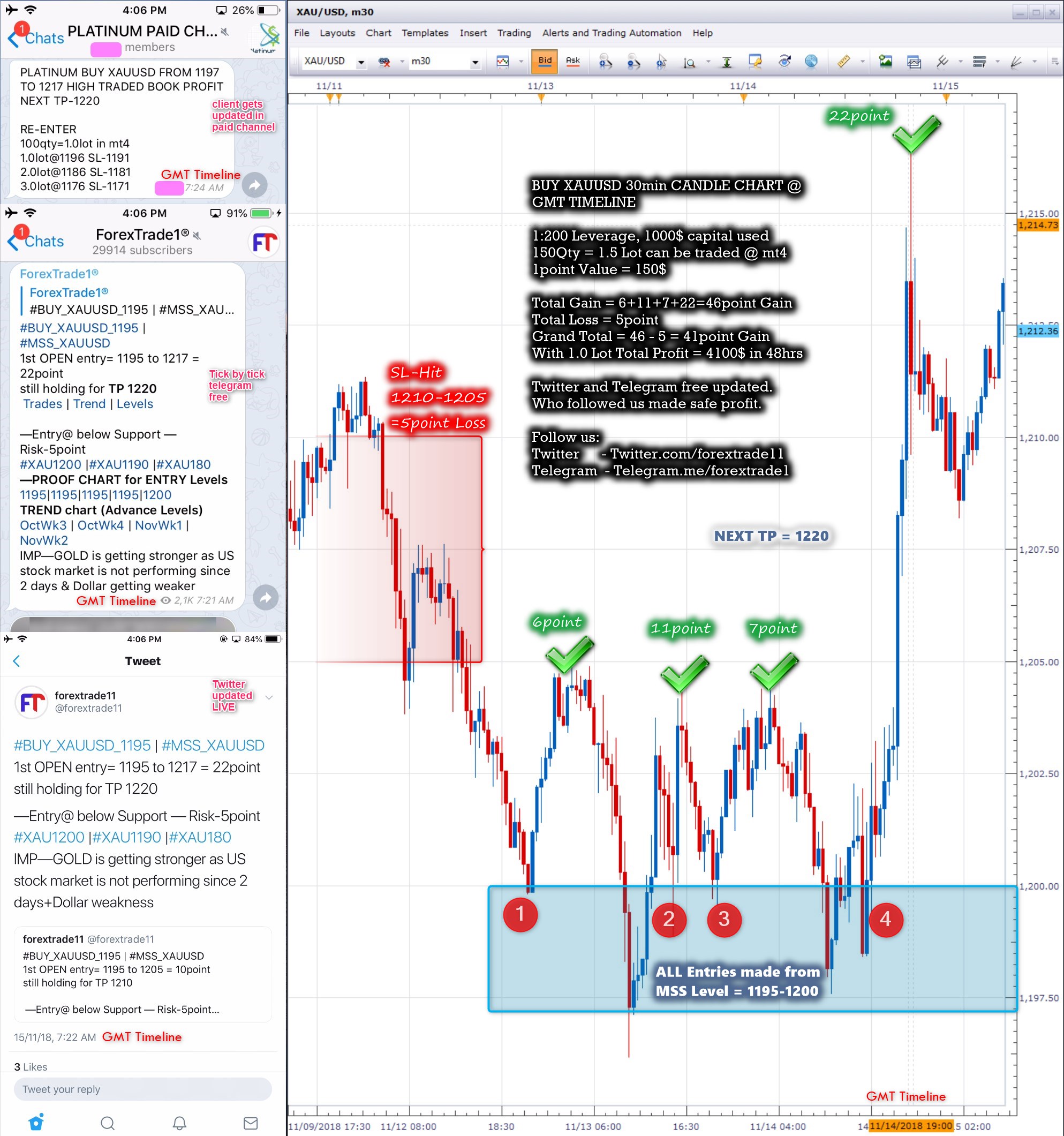Click the 1,212.36 current price label

(1038, 331)
